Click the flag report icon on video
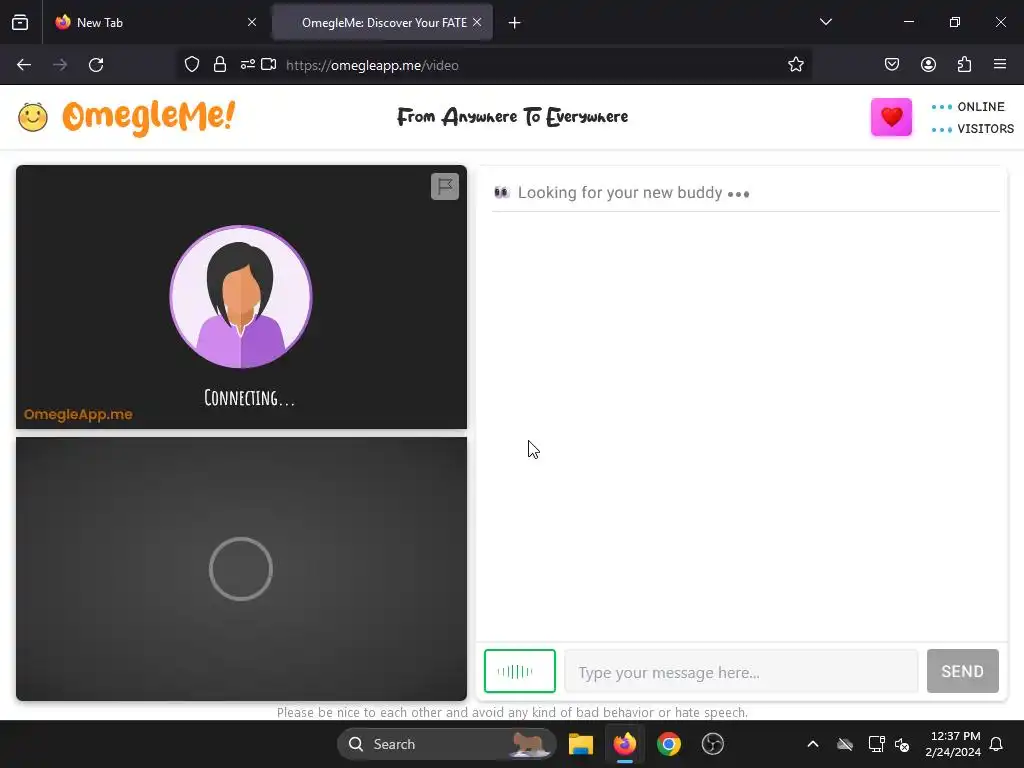1024x768 pixels. pos(445,187)
